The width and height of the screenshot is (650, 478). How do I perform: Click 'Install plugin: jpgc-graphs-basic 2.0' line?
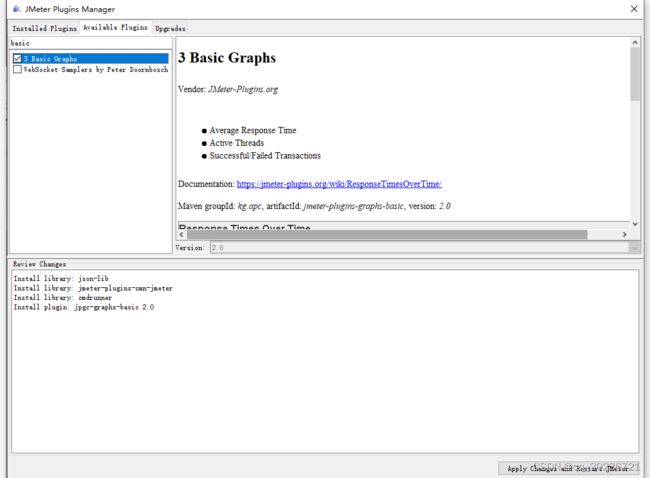click(x=84, y=307)
